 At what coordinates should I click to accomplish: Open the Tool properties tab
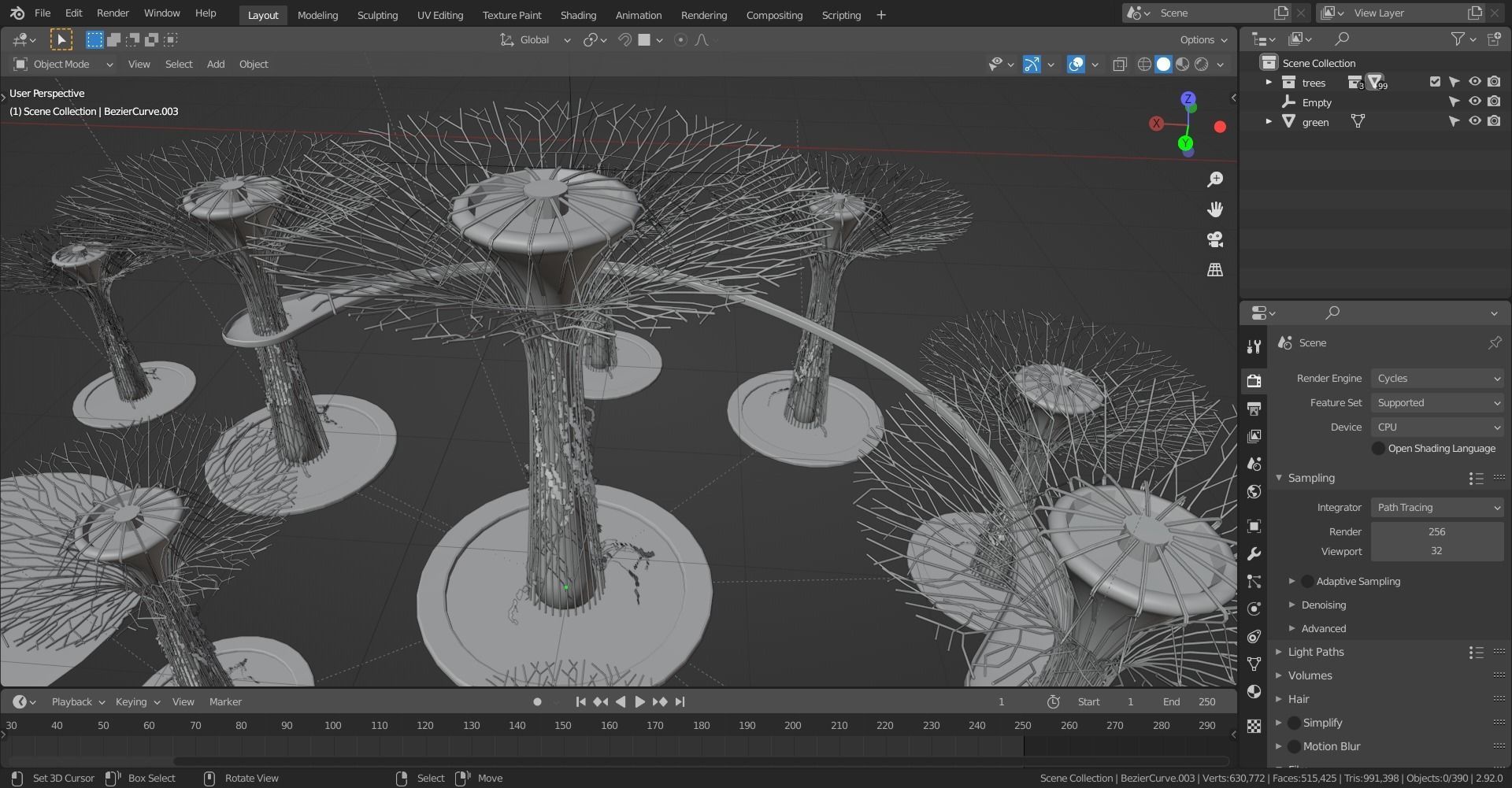point(1254,346)
